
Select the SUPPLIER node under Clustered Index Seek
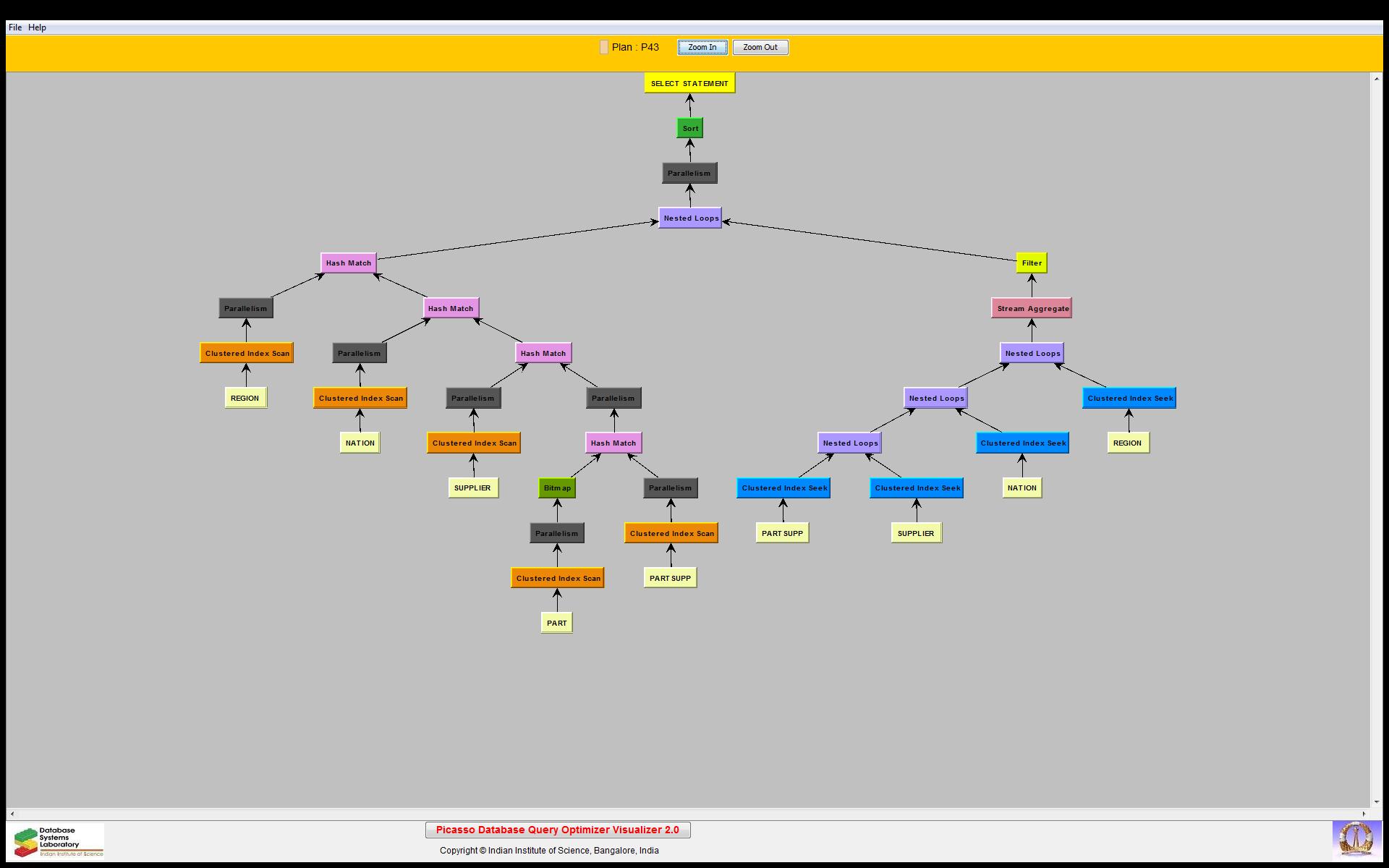(x=916, y=533)
